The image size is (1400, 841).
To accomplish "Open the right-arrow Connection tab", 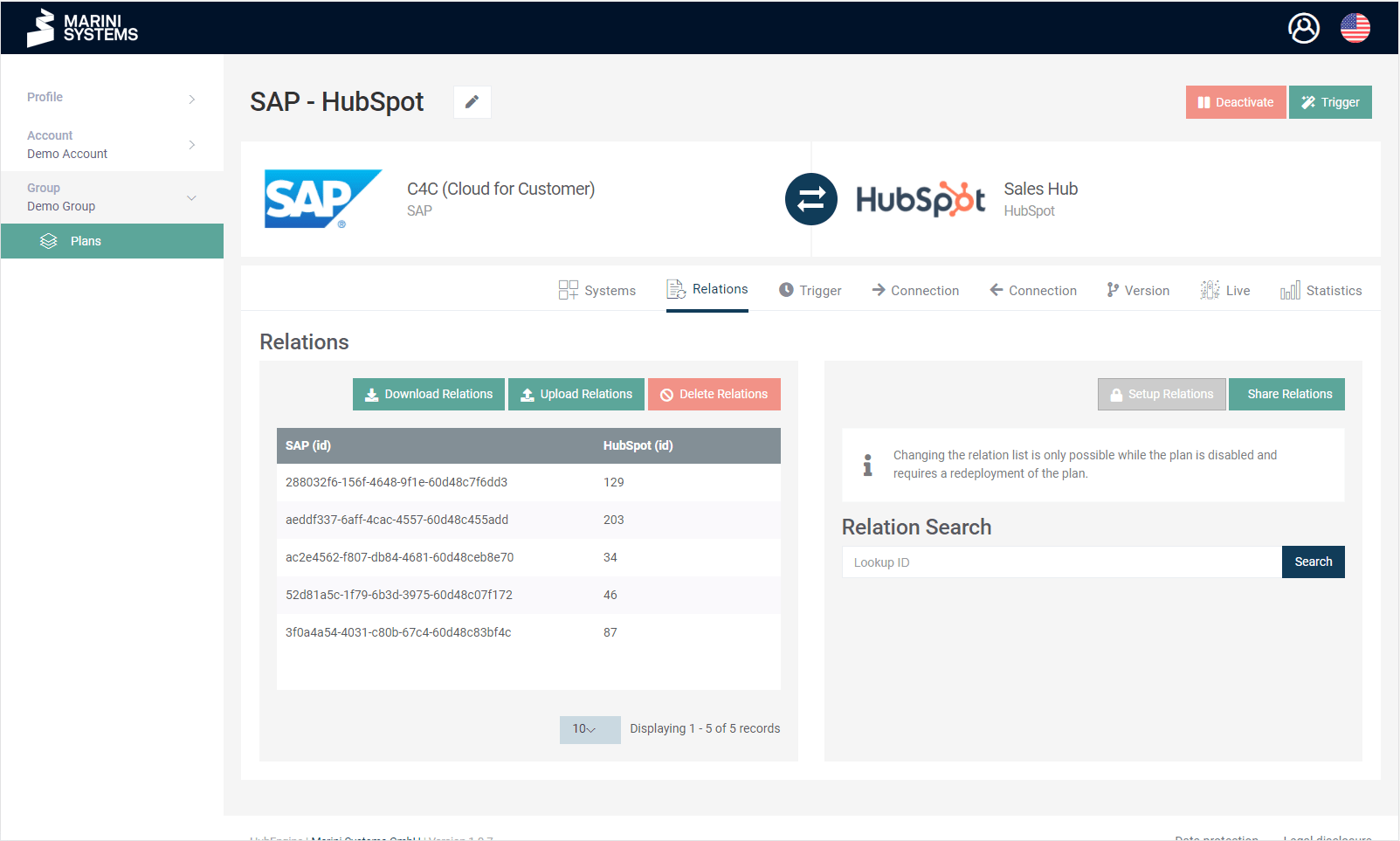I will point(915,290).
